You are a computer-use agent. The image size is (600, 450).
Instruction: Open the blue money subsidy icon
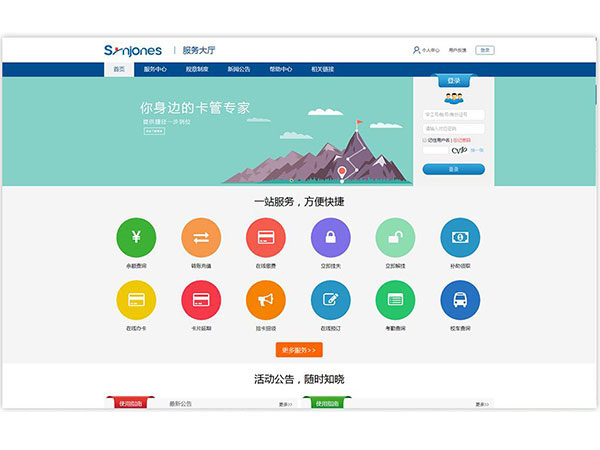460,237
